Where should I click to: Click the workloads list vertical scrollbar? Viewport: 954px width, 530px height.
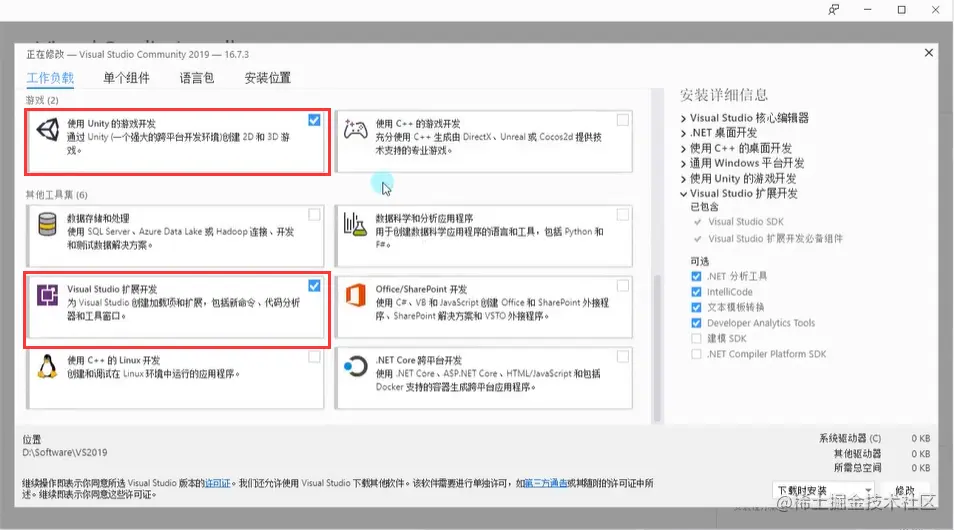657,349
